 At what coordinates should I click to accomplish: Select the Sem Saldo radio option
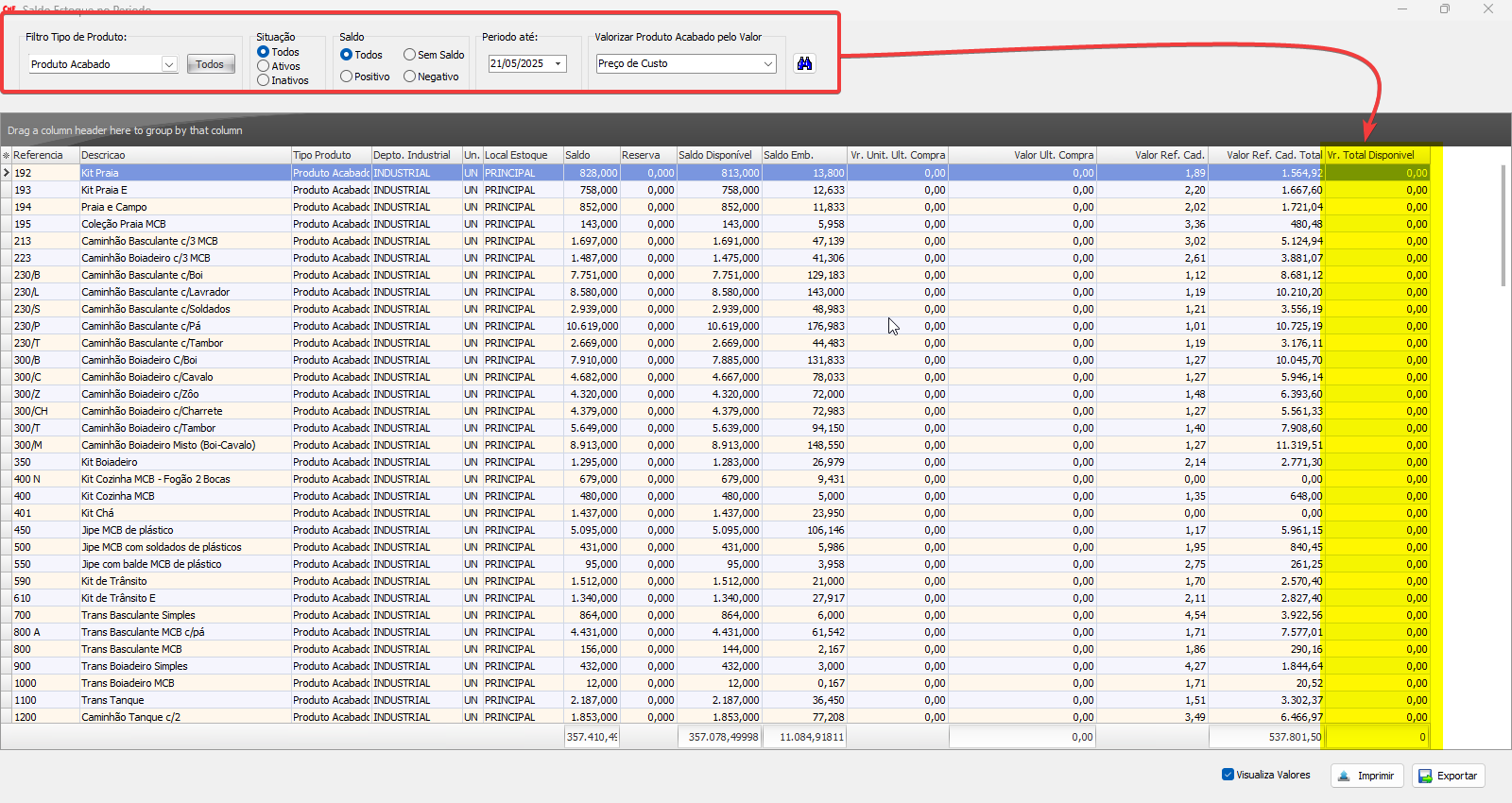click(x=410, y=55)
